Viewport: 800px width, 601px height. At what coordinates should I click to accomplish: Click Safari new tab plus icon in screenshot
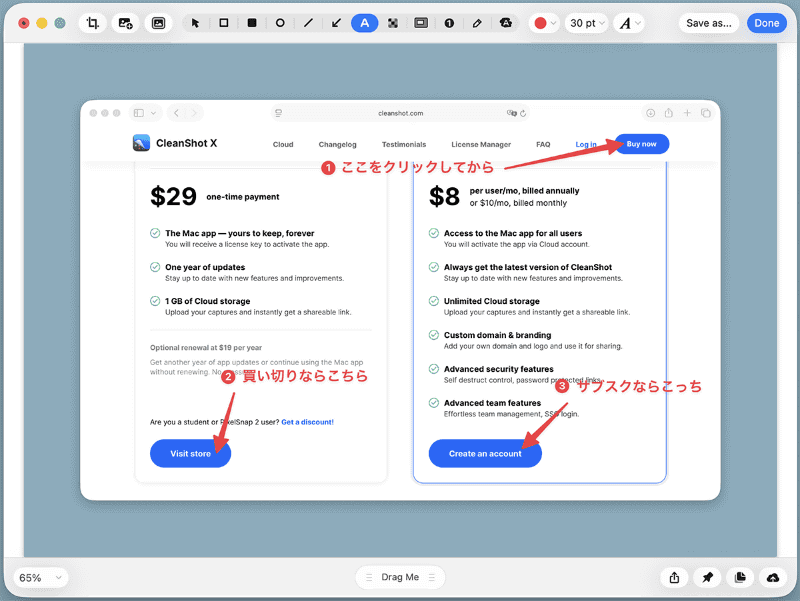pyautogui.click(x=687, y=113)
